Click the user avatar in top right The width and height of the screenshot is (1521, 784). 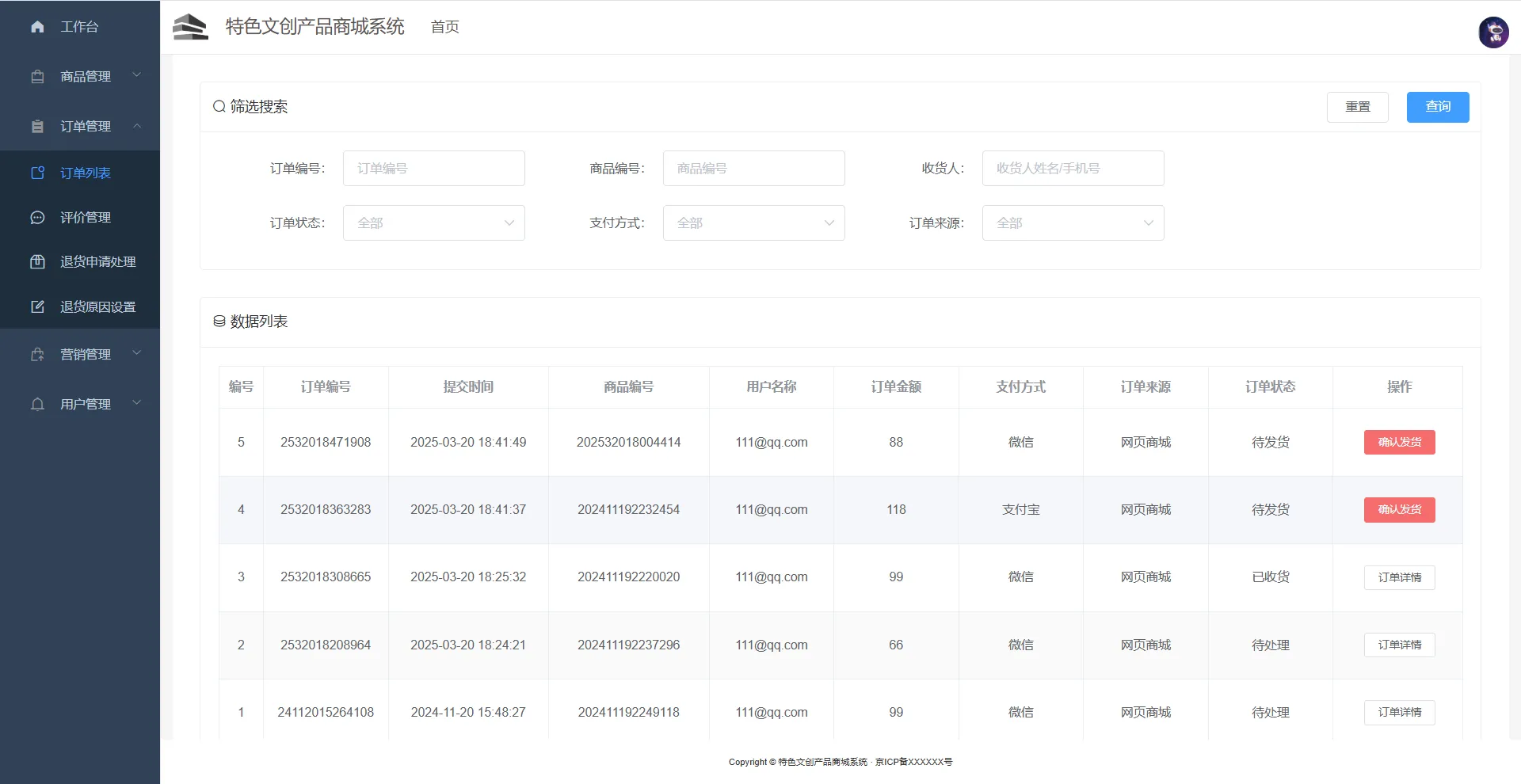(1493, 32)
